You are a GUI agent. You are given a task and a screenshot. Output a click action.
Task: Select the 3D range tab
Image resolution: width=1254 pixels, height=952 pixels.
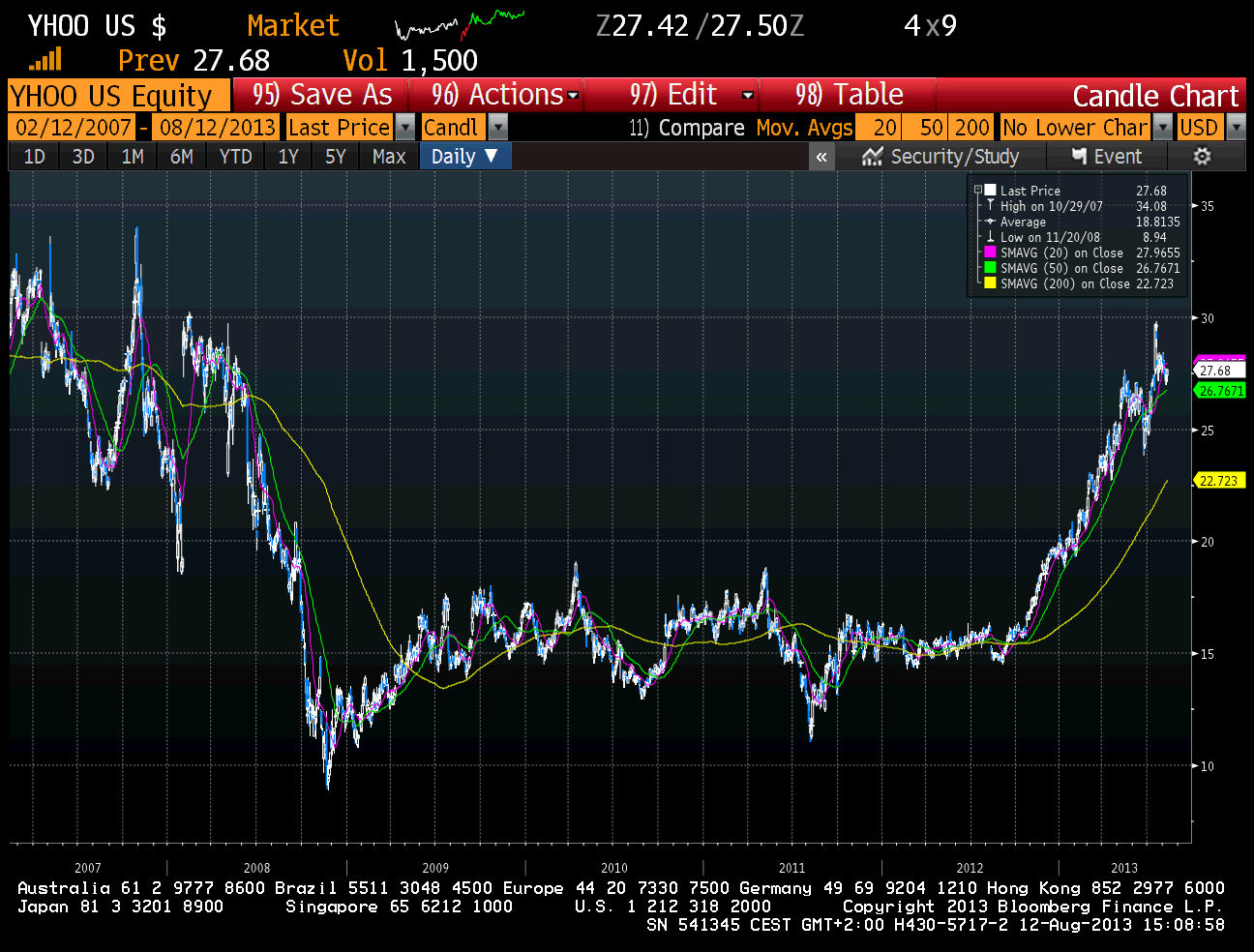pos(83,157)
